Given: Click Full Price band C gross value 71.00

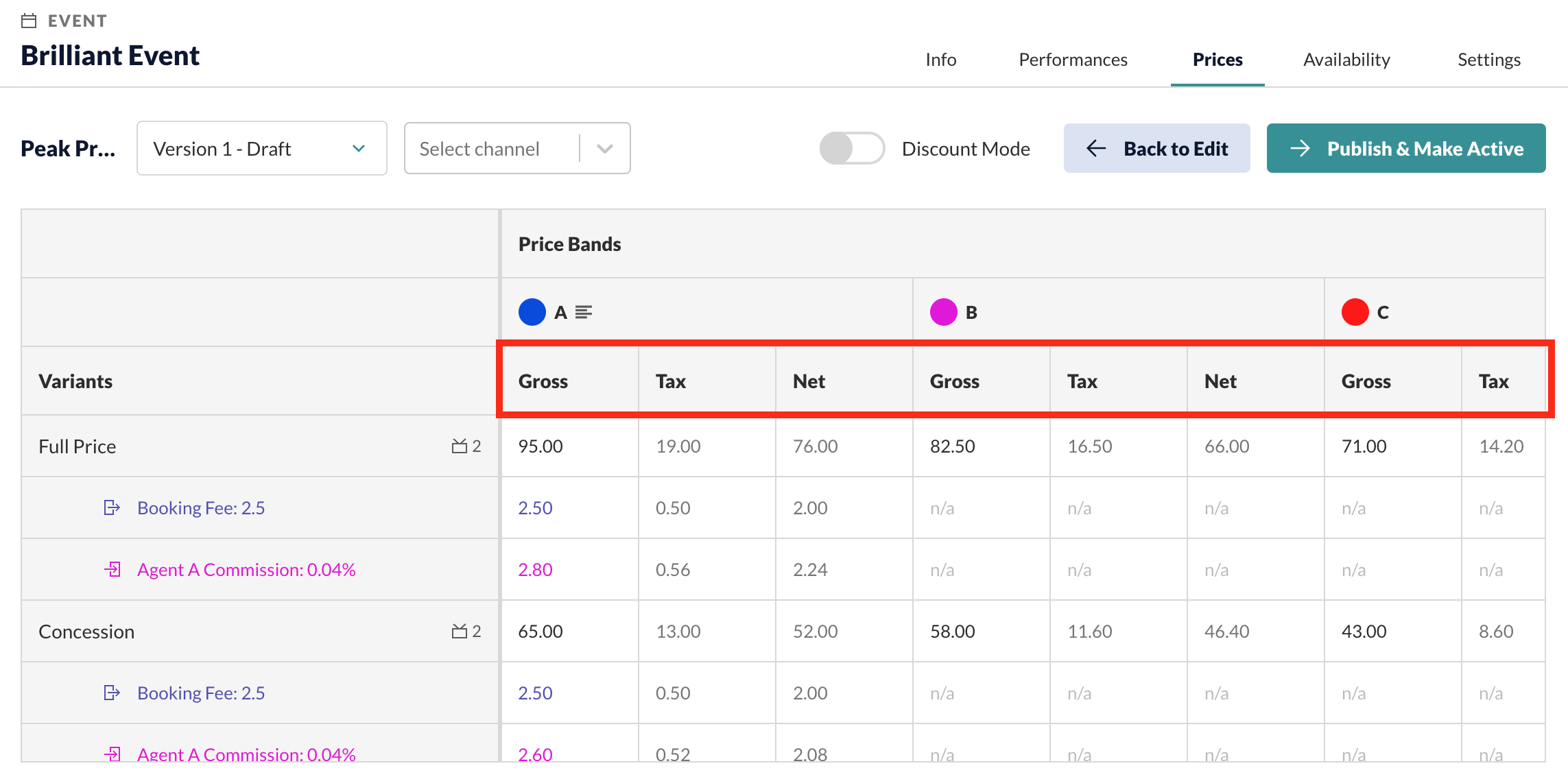Looking at the screenshot, I should pyautogui.click(x=1364, y=446).
